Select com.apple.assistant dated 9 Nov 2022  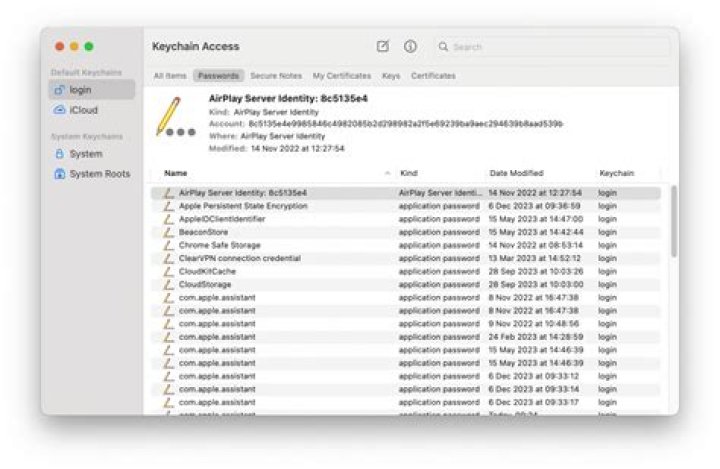click(x=406, y=324)
